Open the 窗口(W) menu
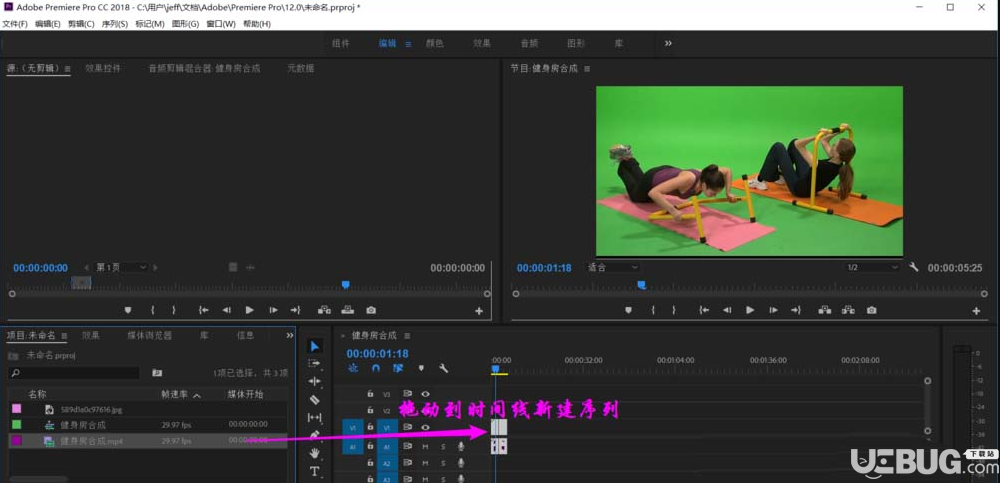1000x483 pixels. click(x=221, y=24)
